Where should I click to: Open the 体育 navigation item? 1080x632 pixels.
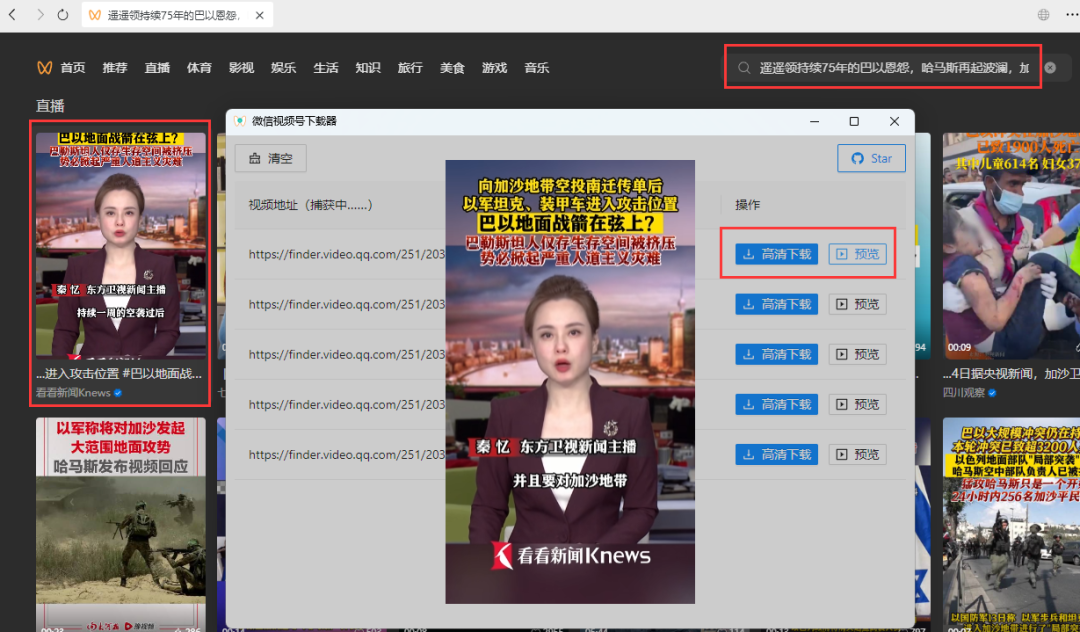[199, 67]
